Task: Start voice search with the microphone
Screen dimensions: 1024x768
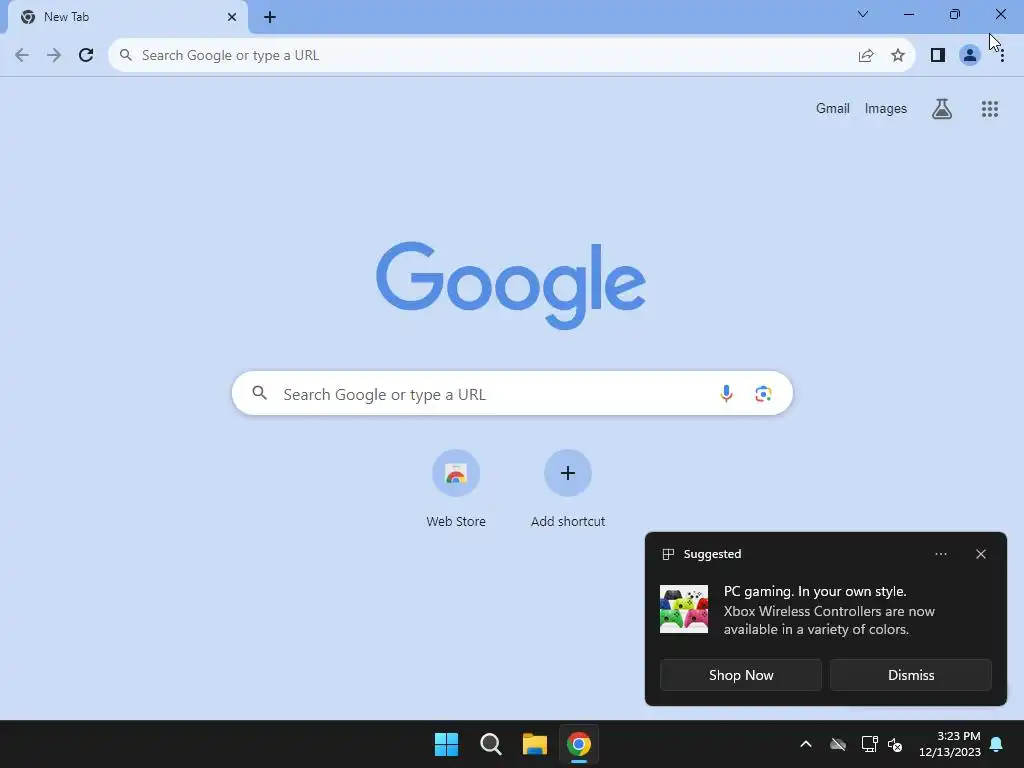Action: 726,393
